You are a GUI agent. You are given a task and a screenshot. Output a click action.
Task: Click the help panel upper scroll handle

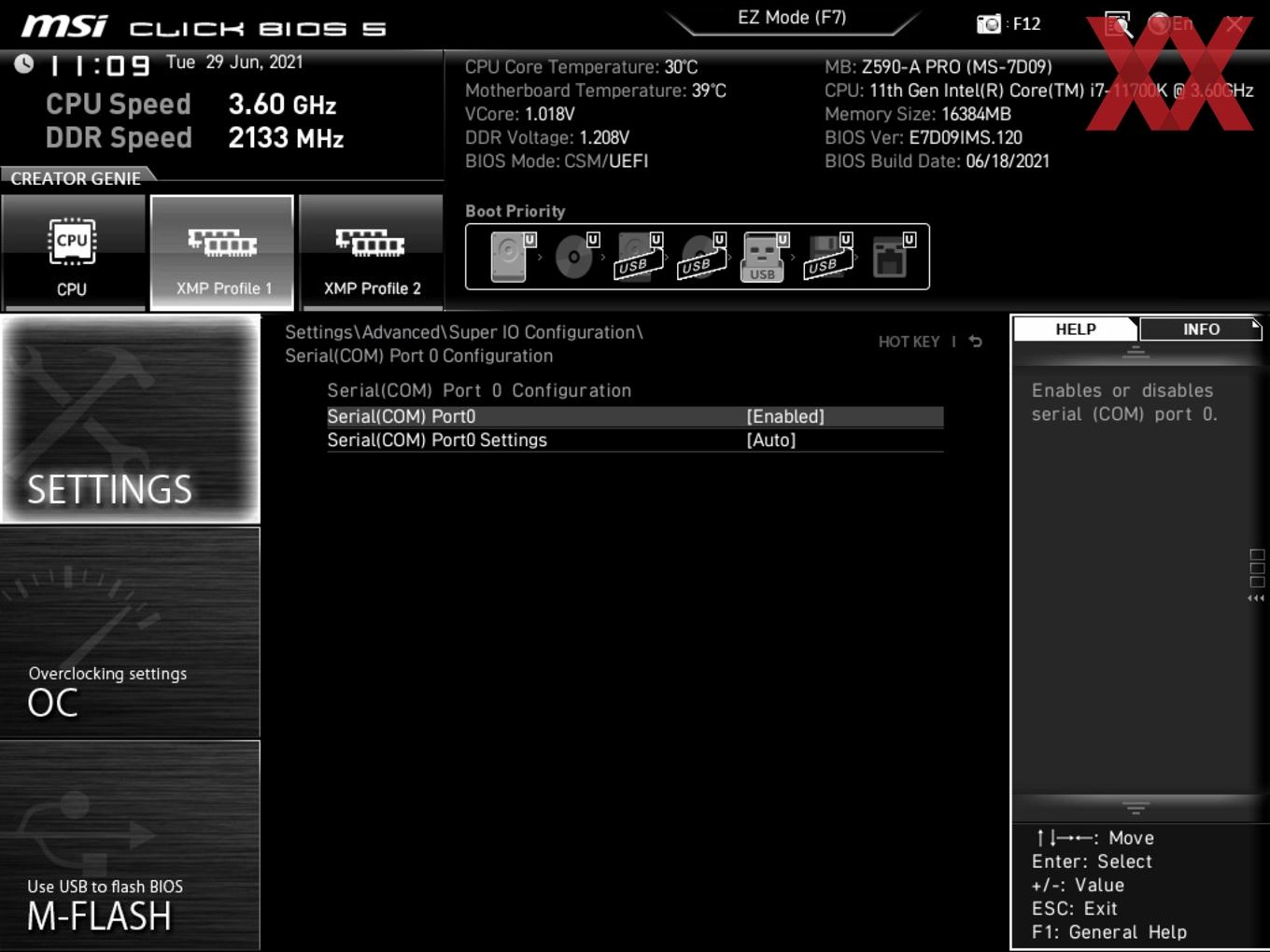[1136, 352]
